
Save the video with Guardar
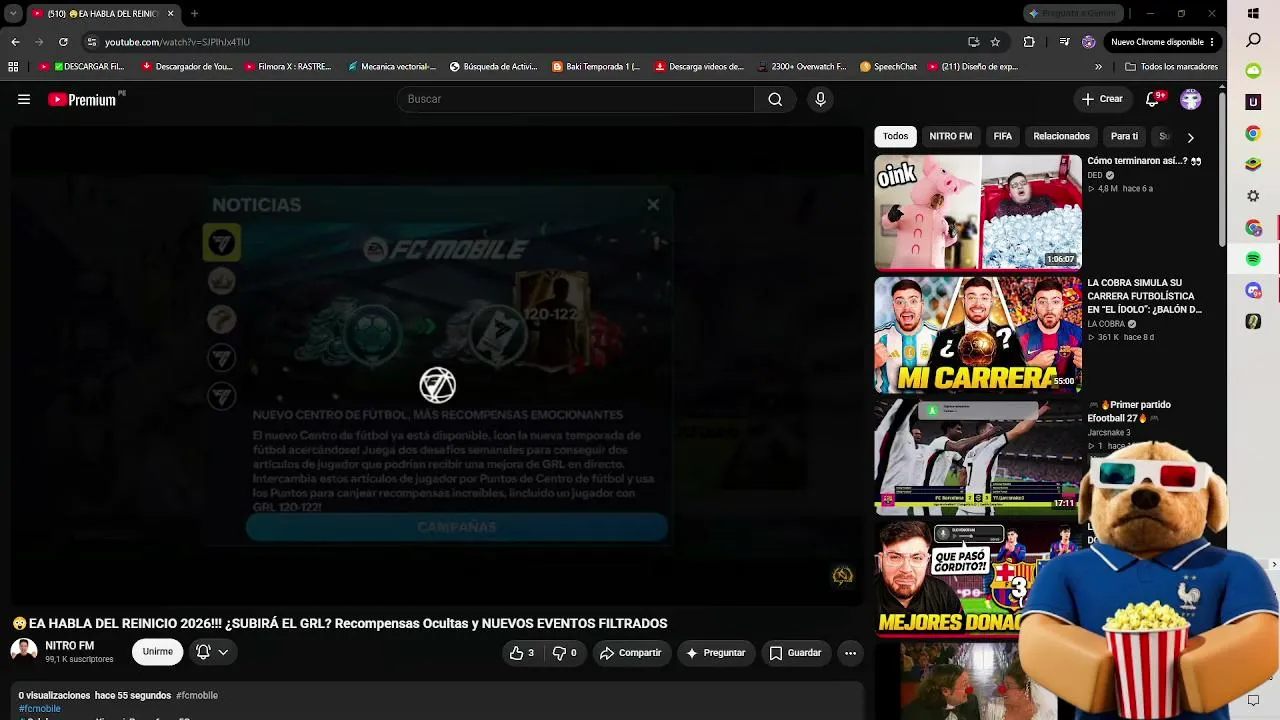[795, 653]
